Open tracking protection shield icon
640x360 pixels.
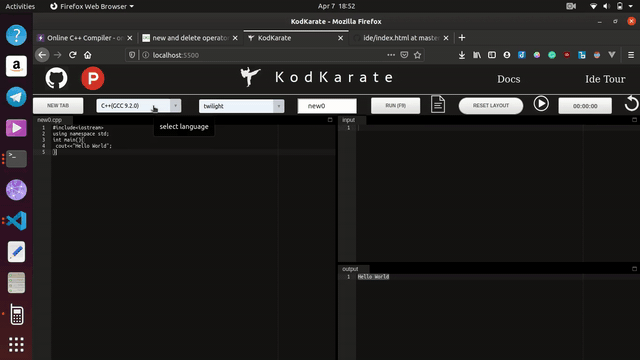(132, 55)
